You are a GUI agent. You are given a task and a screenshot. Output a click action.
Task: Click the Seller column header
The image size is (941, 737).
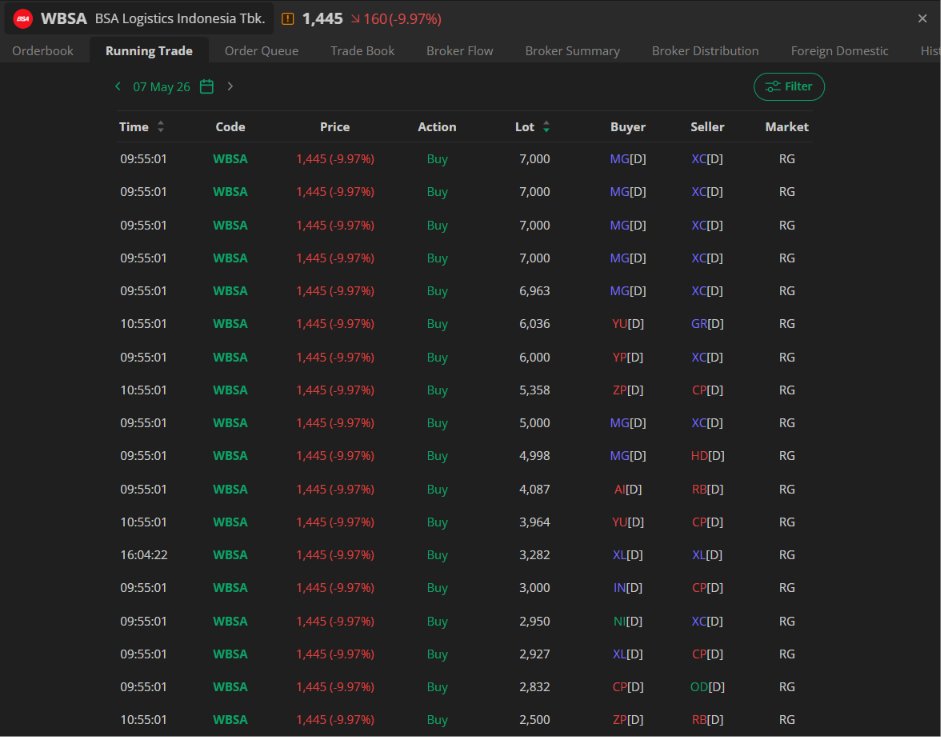click(707, 127)
